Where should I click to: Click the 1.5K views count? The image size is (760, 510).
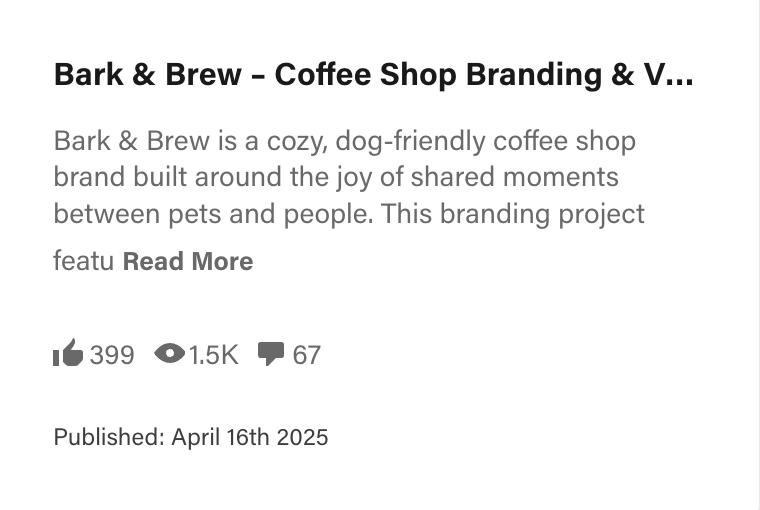[x=213, y=355]
